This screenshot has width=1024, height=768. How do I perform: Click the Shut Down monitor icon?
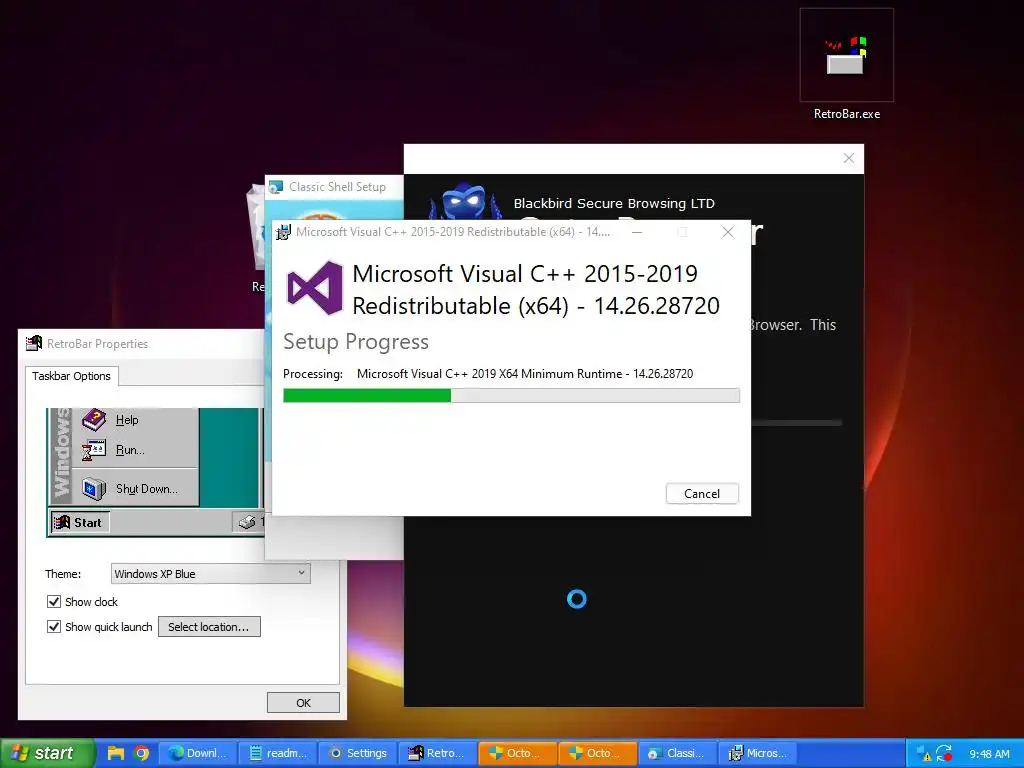pyautogui.click(x=94, y=488)
